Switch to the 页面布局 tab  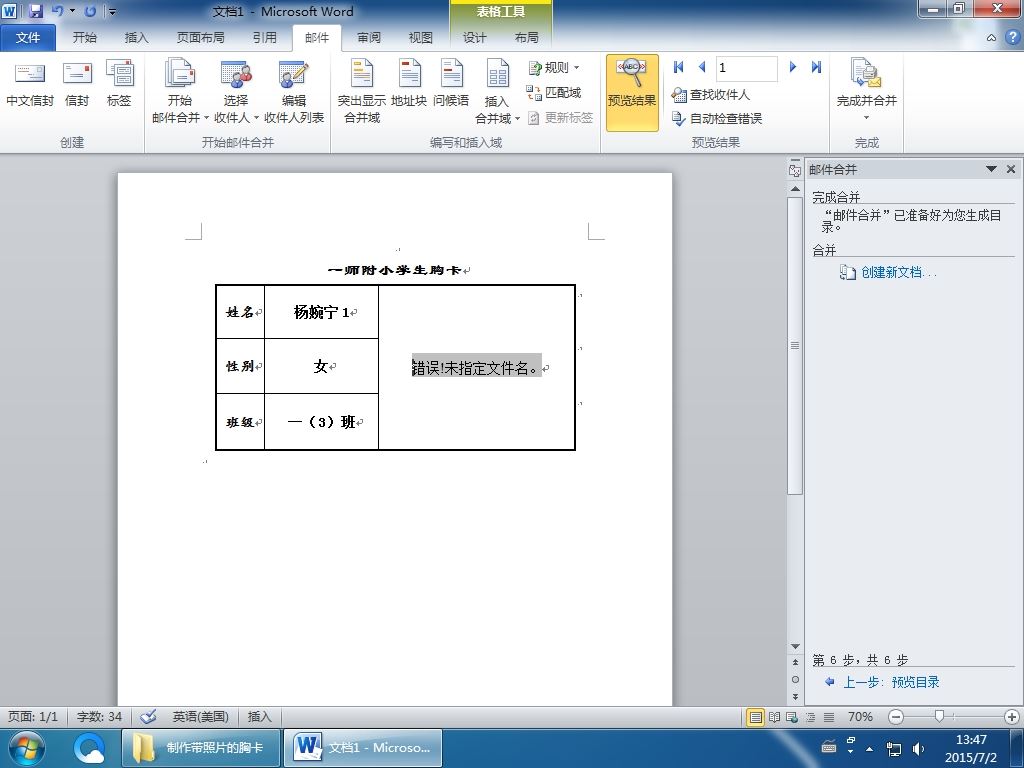(x=200, y=38)
